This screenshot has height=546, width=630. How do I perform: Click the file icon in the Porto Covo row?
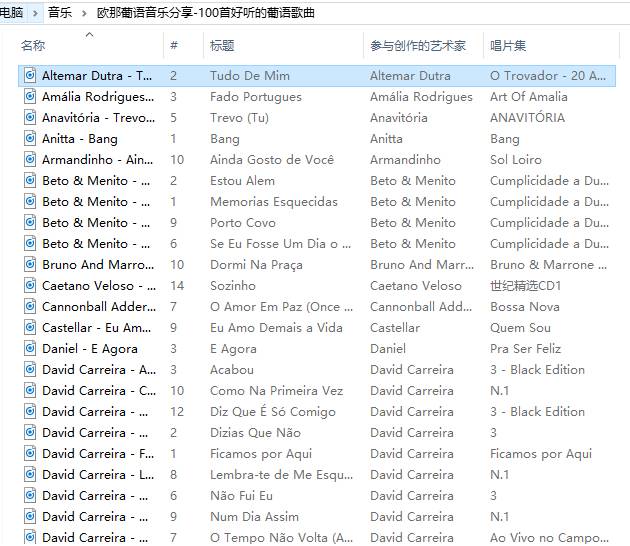pos(30,222)
